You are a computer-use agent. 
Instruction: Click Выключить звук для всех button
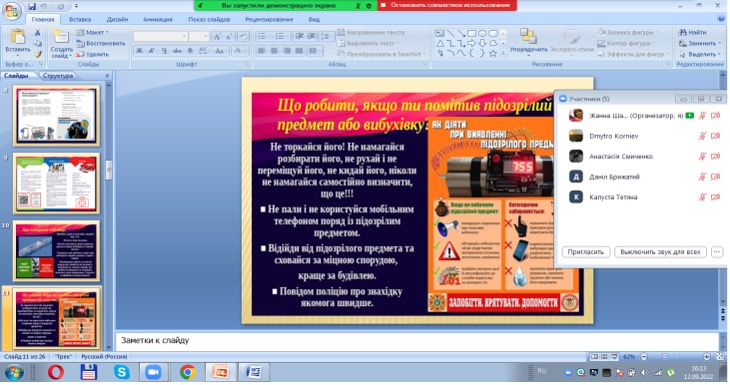click(x=660, y=252)
